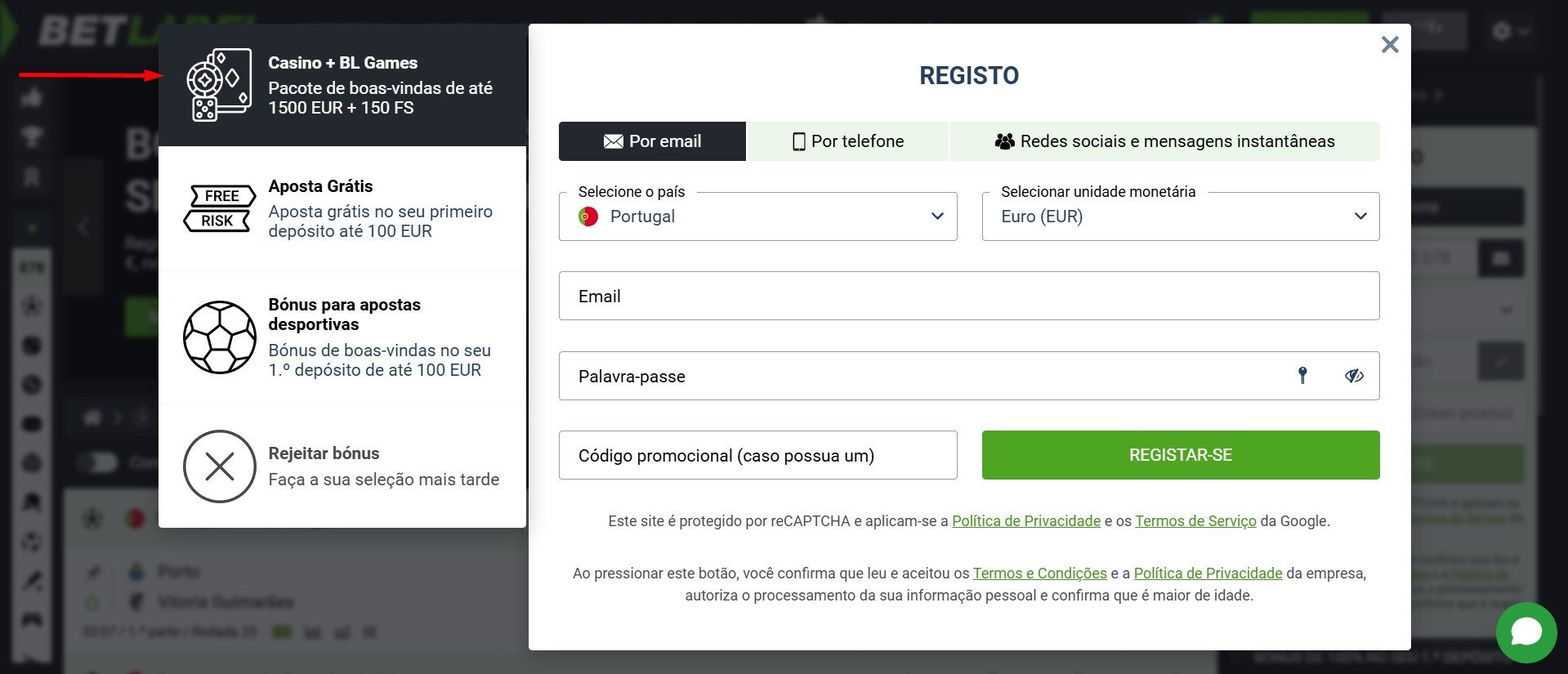Toggle password visibility eye icon
Image resolution: width=1568 pixels, height=674 pixels.
pyautogui.click(x=1354, y=376)
